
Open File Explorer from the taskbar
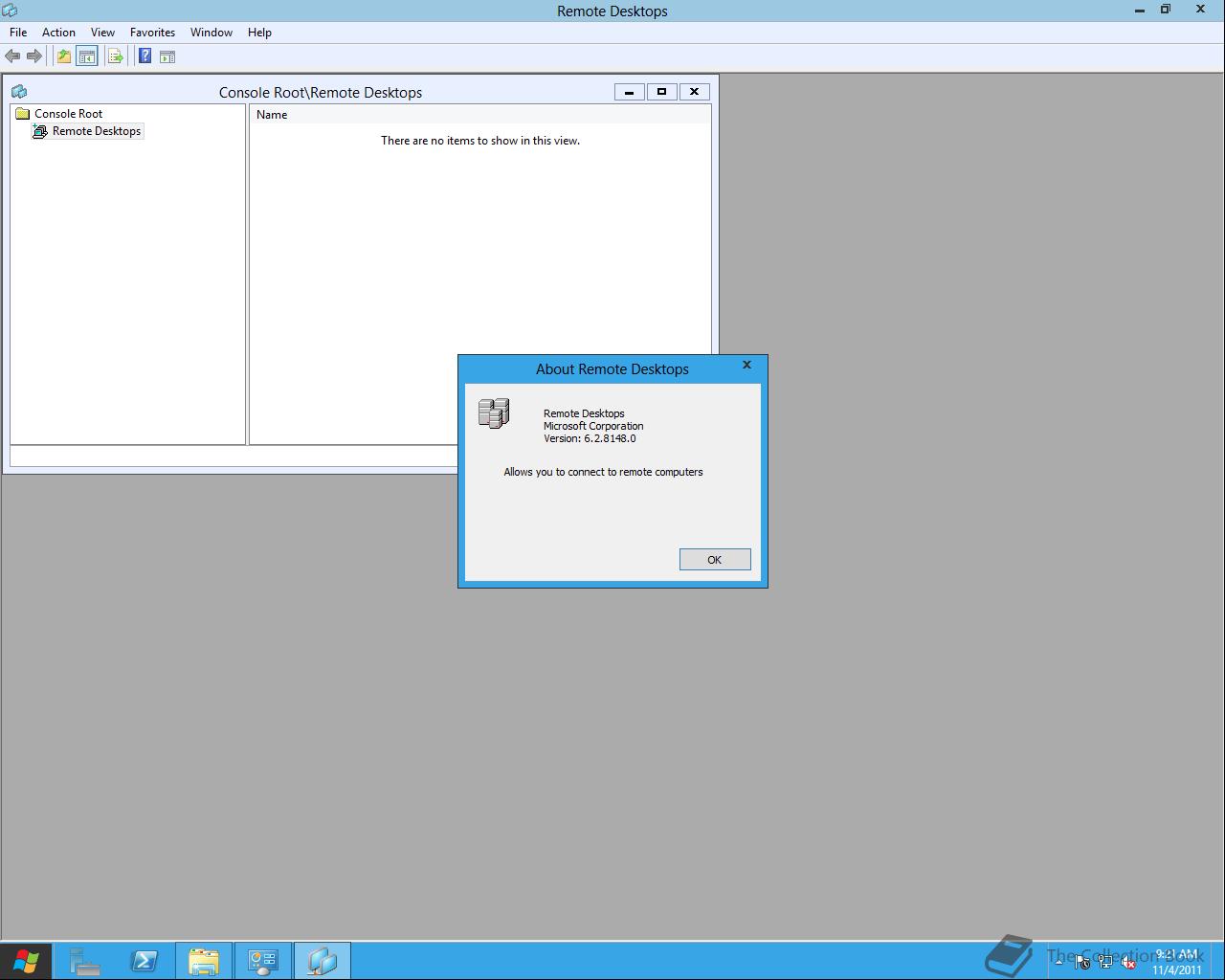pos(203,961)
